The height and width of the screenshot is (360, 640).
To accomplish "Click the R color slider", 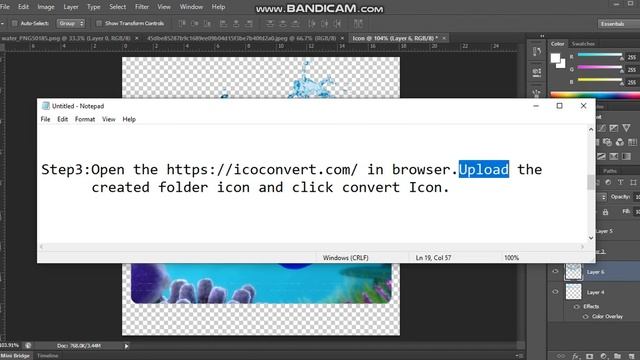I will click(600, 56).
